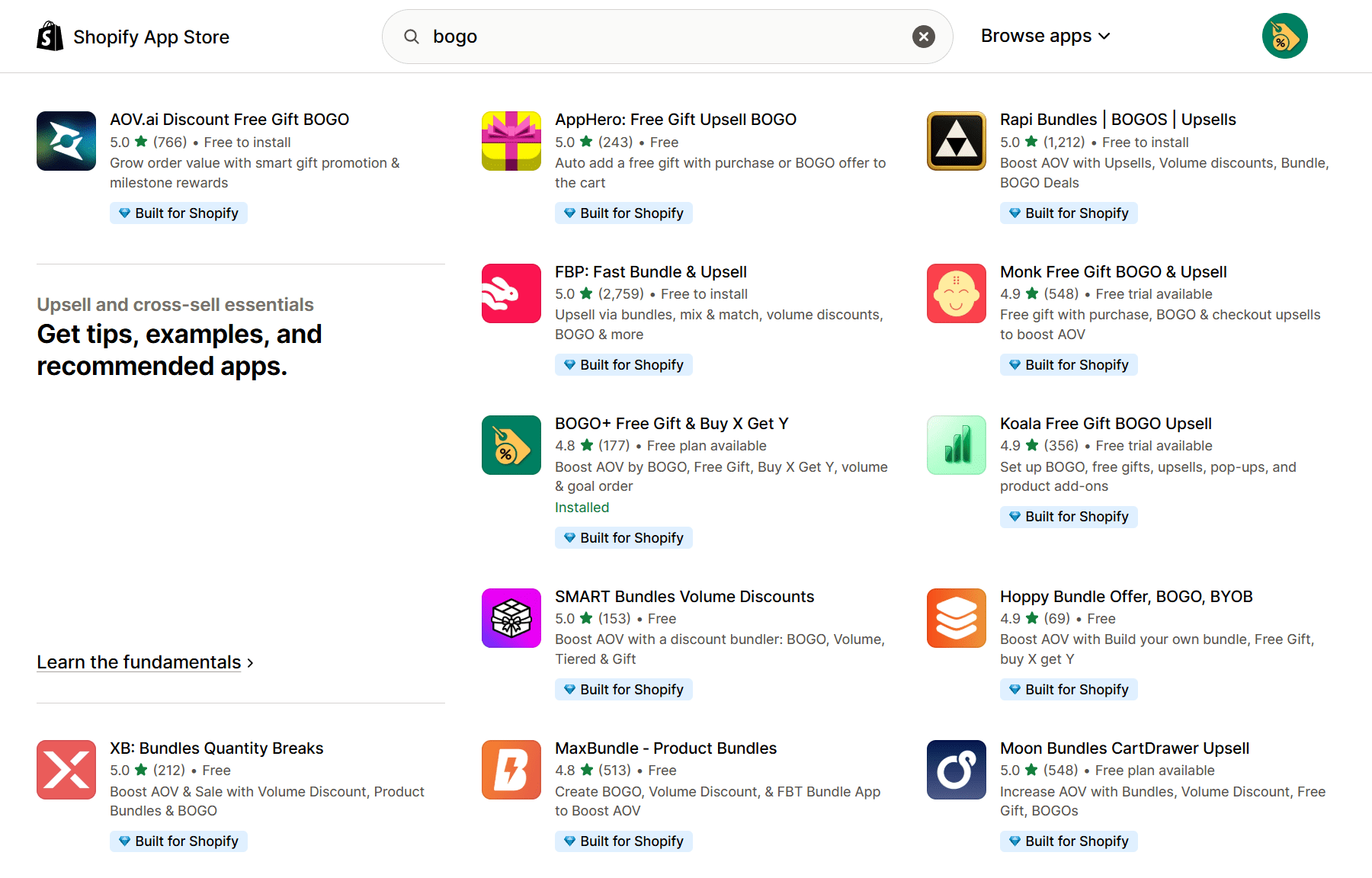Click Built for Shopify badge under Rapi Bundles
Screen dimensions: 1372x878
[x=1069, y=213]
